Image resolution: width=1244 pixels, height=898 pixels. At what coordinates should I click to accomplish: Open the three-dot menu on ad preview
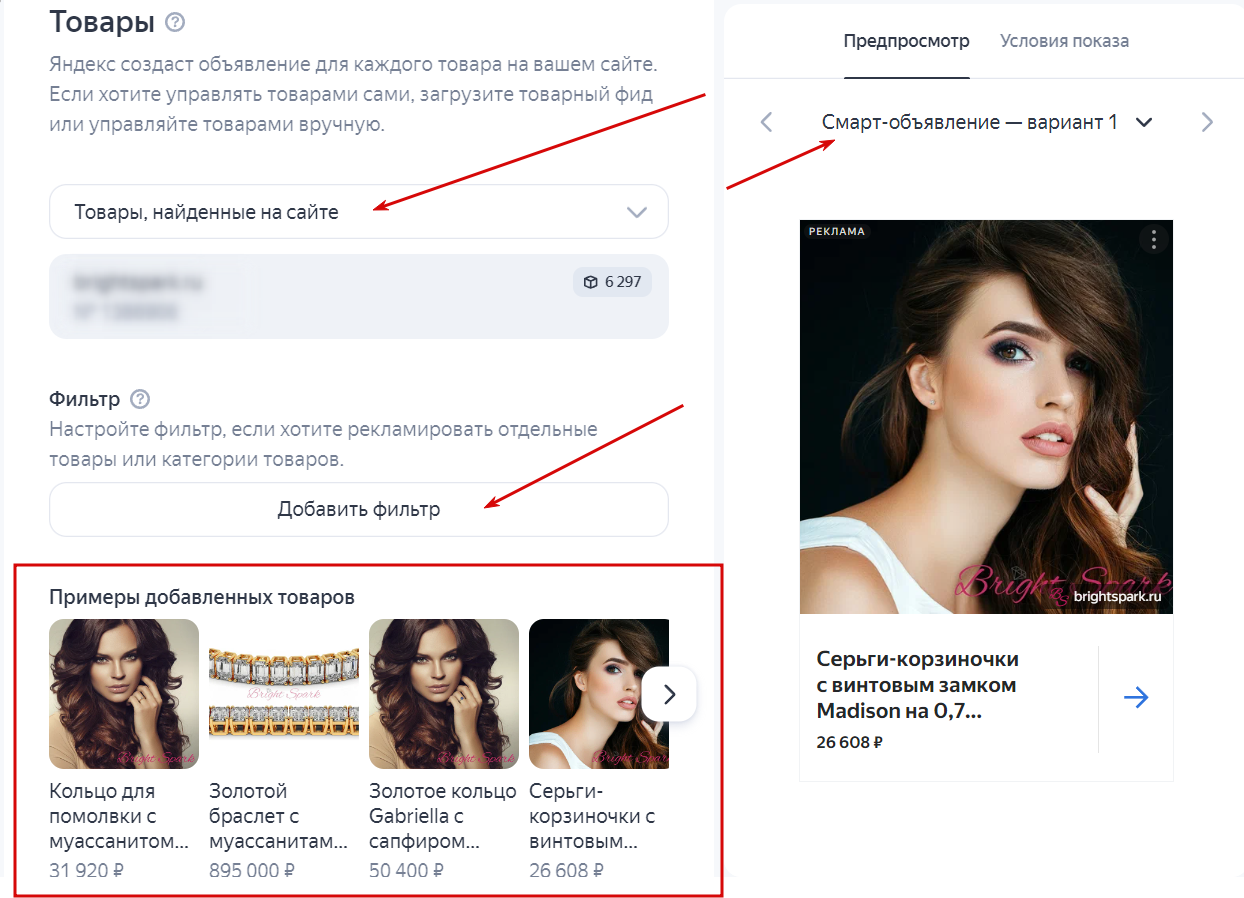click(x=1154, y=240)
